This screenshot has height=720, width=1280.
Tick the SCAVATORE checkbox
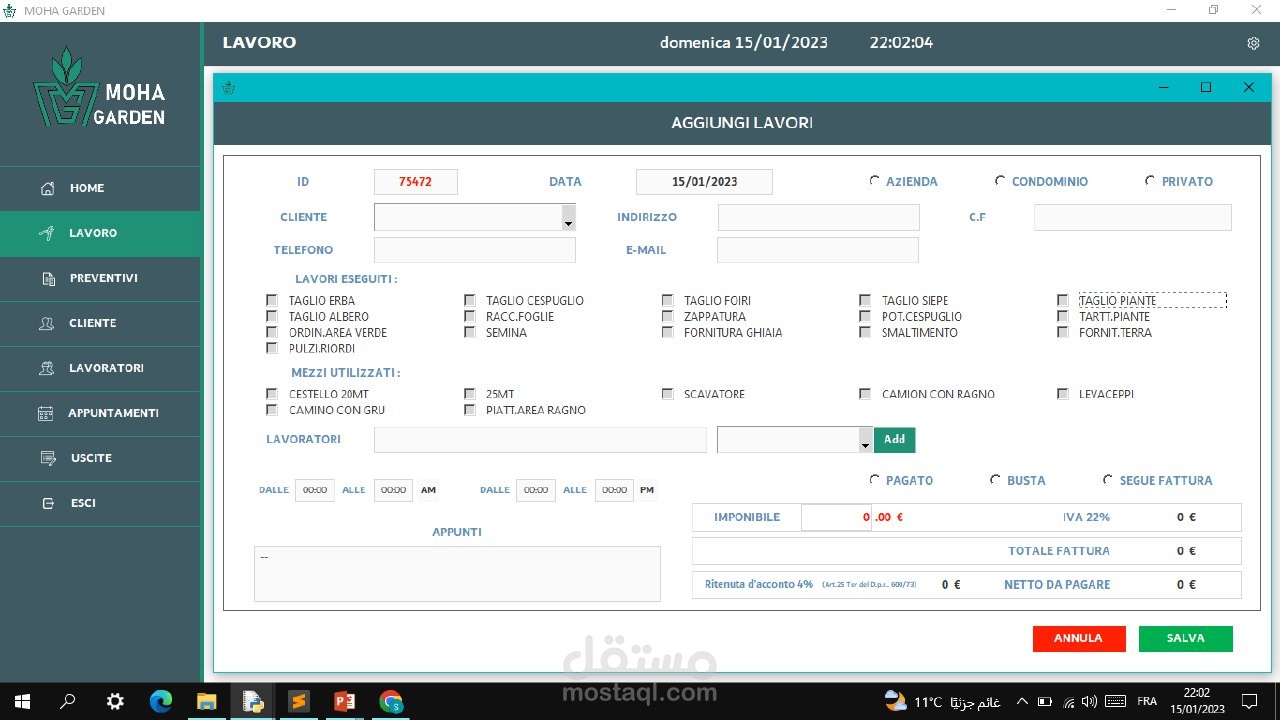click(667, 394)
